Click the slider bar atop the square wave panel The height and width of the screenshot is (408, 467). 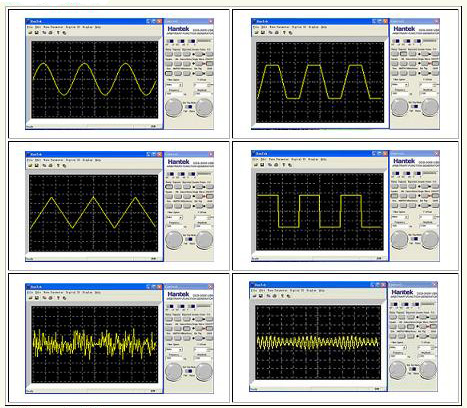tap(431, 173)
